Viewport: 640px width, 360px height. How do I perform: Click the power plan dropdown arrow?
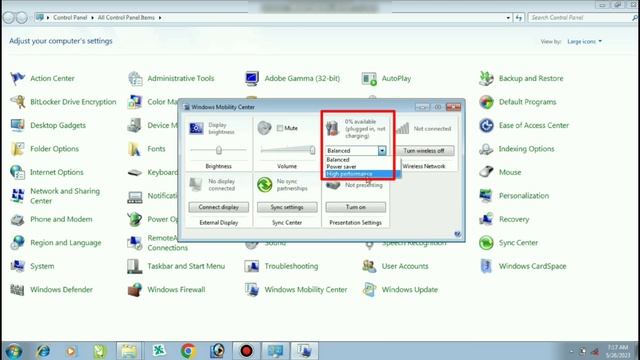click(x=382, y=151)
